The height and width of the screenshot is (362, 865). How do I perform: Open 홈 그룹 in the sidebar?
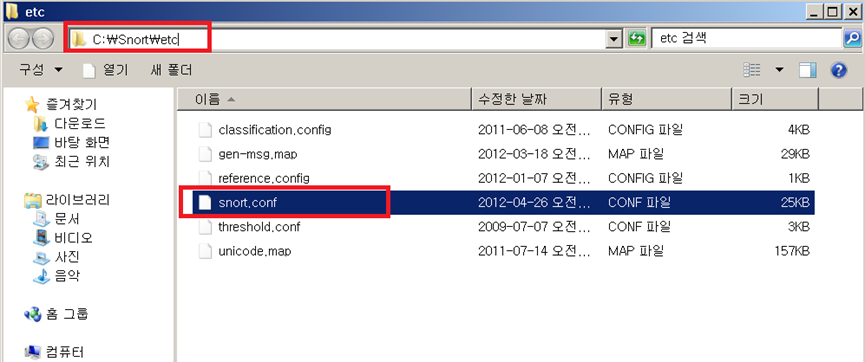coord(67,315)
